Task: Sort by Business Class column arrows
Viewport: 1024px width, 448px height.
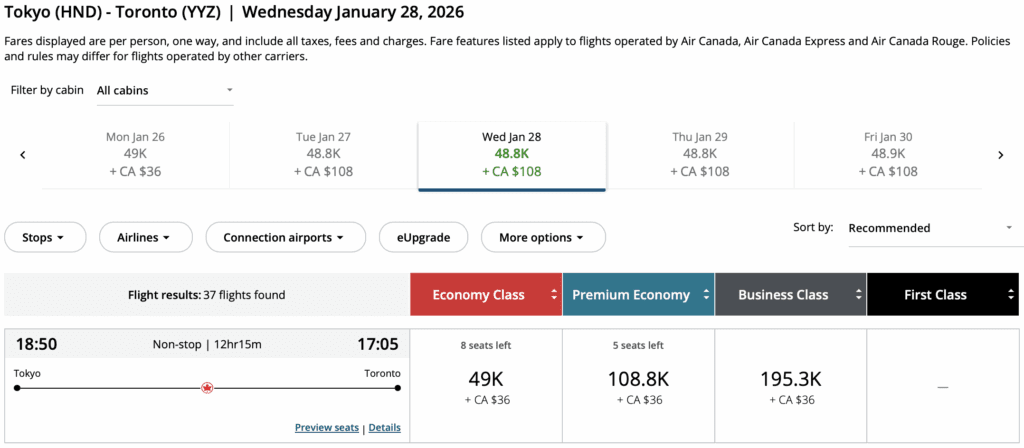Action: point(857,295)
